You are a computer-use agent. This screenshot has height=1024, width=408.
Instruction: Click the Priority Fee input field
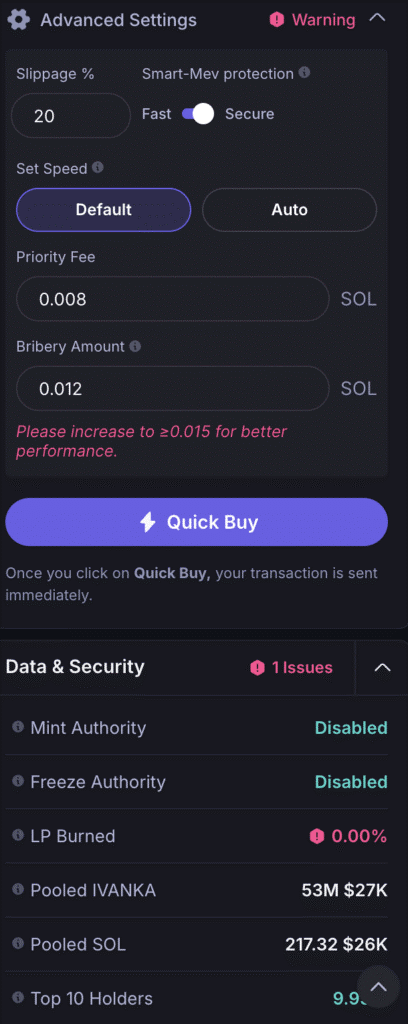[173, 299]
